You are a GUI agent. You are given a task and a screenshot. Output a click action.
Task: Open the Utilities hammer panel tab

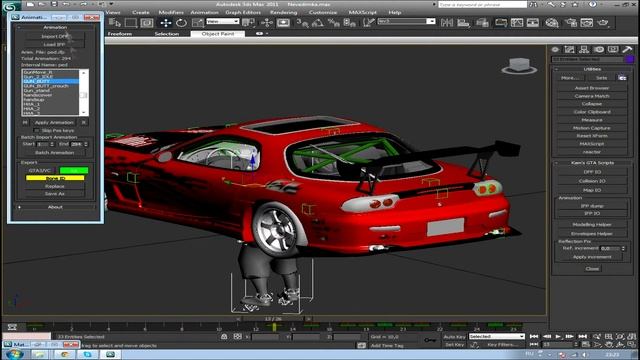coord(627,49)
